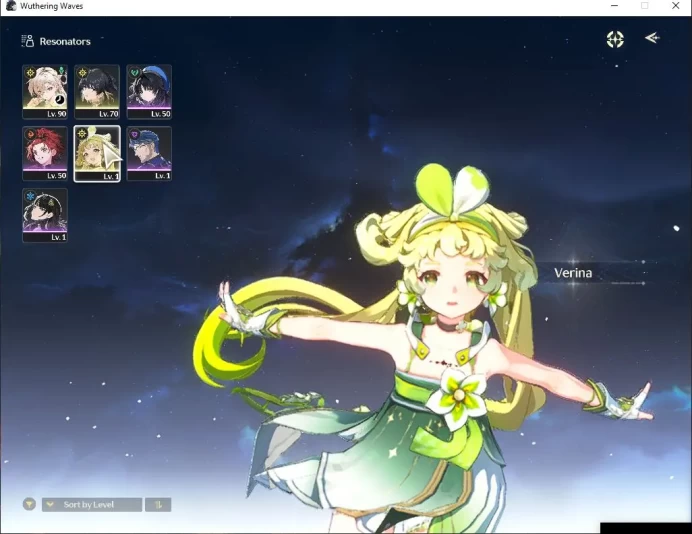This screenshot has width=692, height=534.
Task: Select Verina's highlighted Lv. 1 card
Action: tap(97, 154)
